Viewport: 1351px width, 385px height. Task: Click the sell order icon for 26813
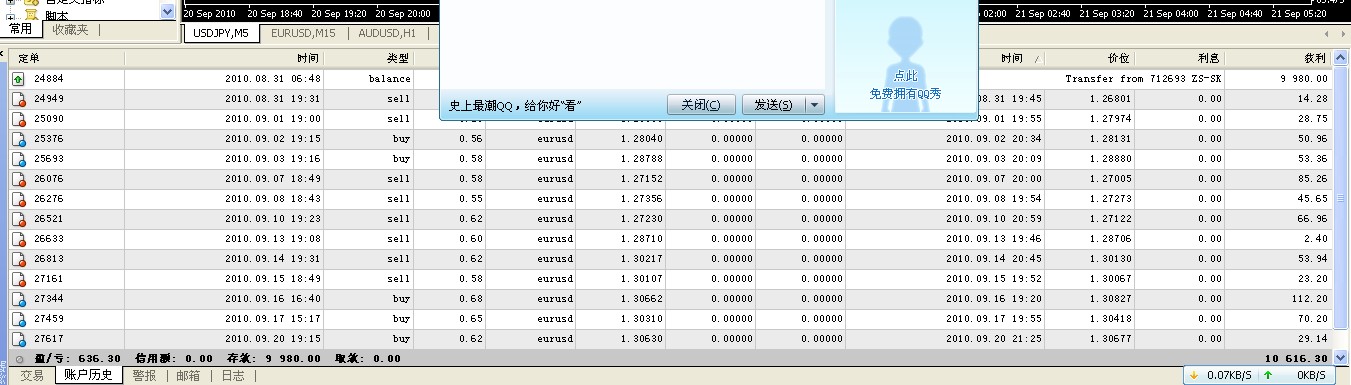click(18, 259)
